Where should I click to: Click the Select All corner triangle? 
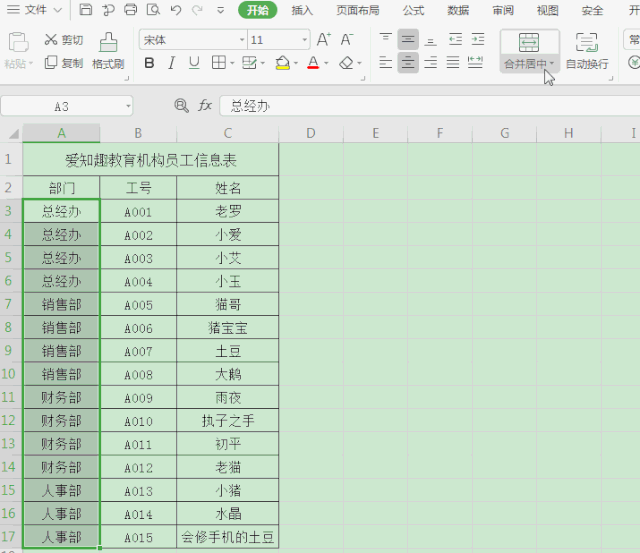[13, 133]
